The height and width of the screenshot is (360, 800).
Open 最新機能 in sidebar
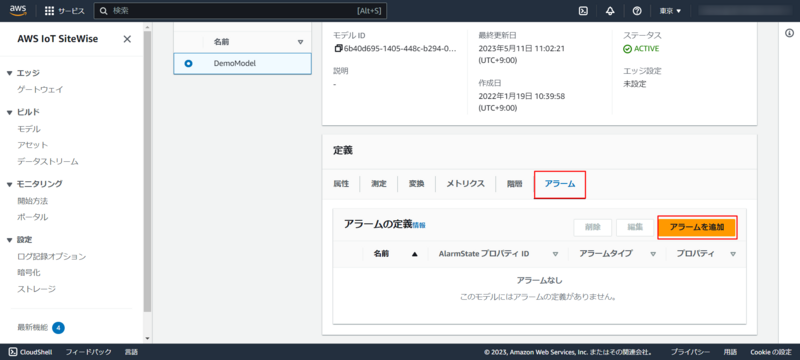33,327
